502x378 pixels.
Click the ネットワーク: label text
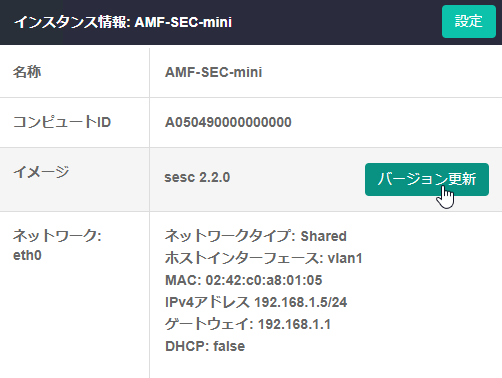(57, 236)
